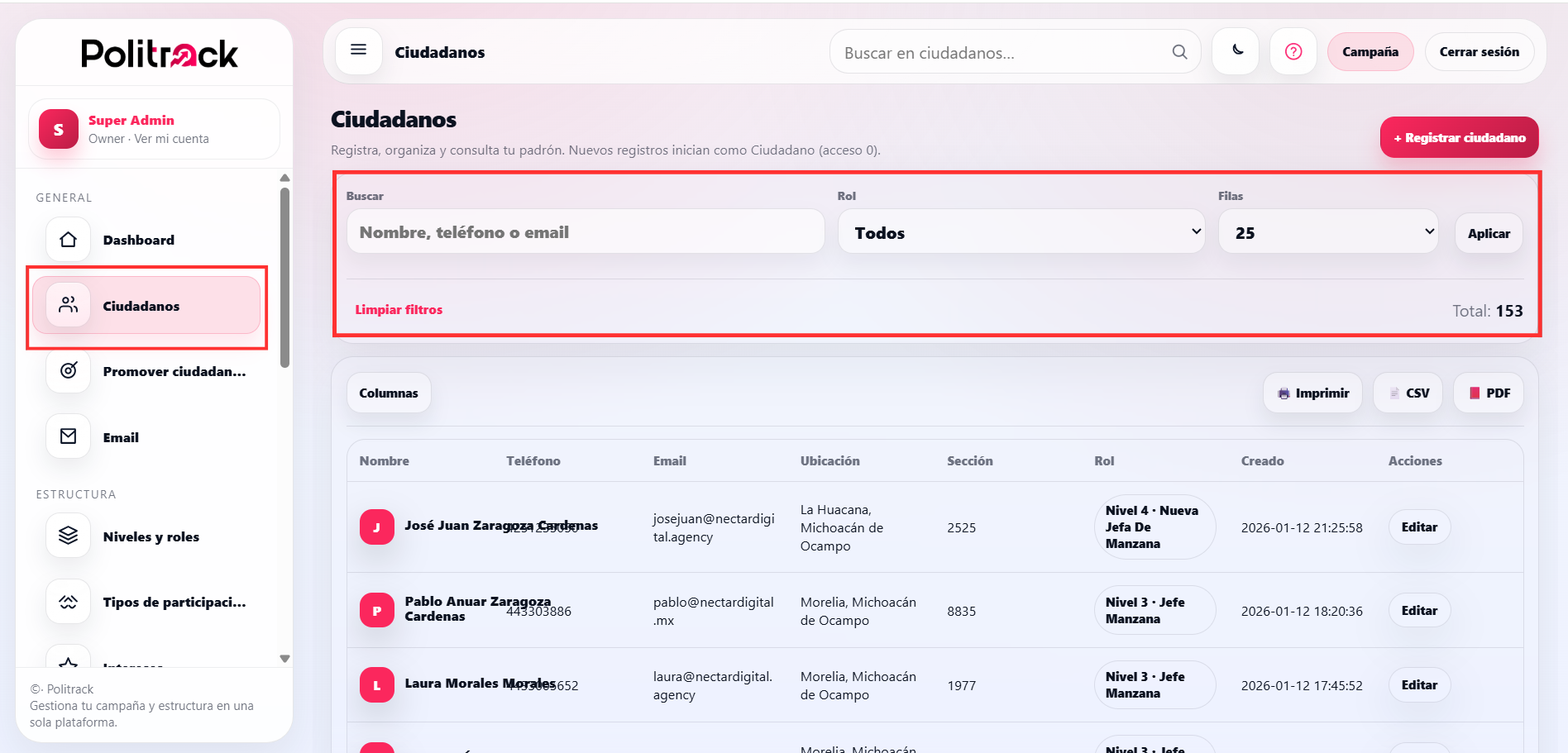Click the Buscar en ciudadanos search field
The height and width of the screenshot is (753, 1568).
pos(992,51)
